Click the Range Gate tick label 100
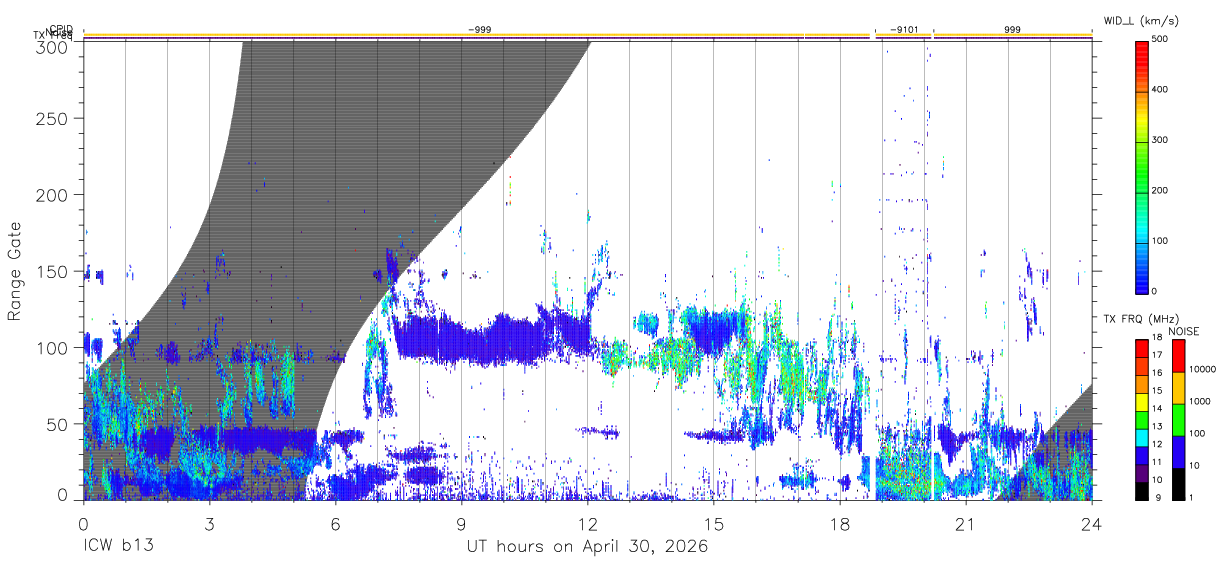 click(53, 347)
